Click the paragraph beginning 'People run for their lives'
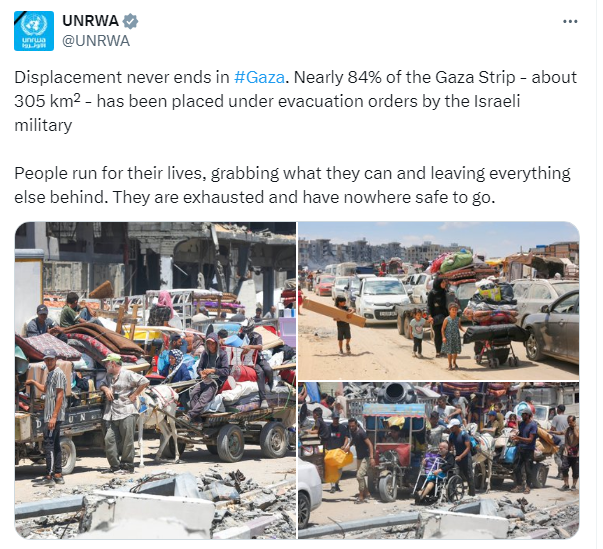The height and width of the screenshot is (549, 603). click(292, 185)
